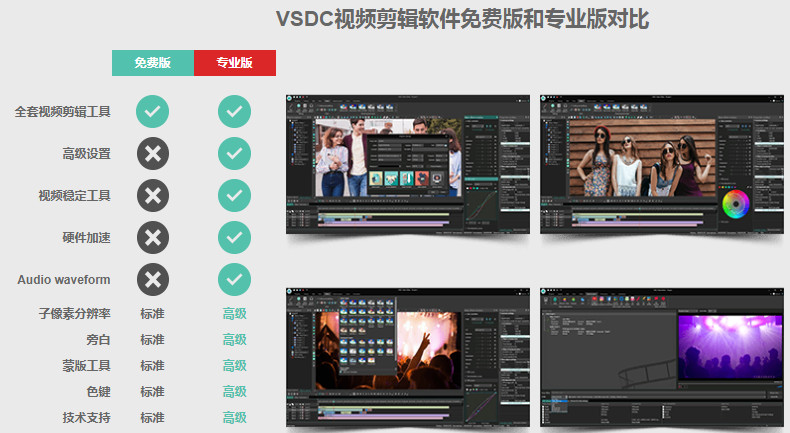Click 标准 in the 子像素分辨率 row
Screen dimensions: 790x433
tap(153, 314)
